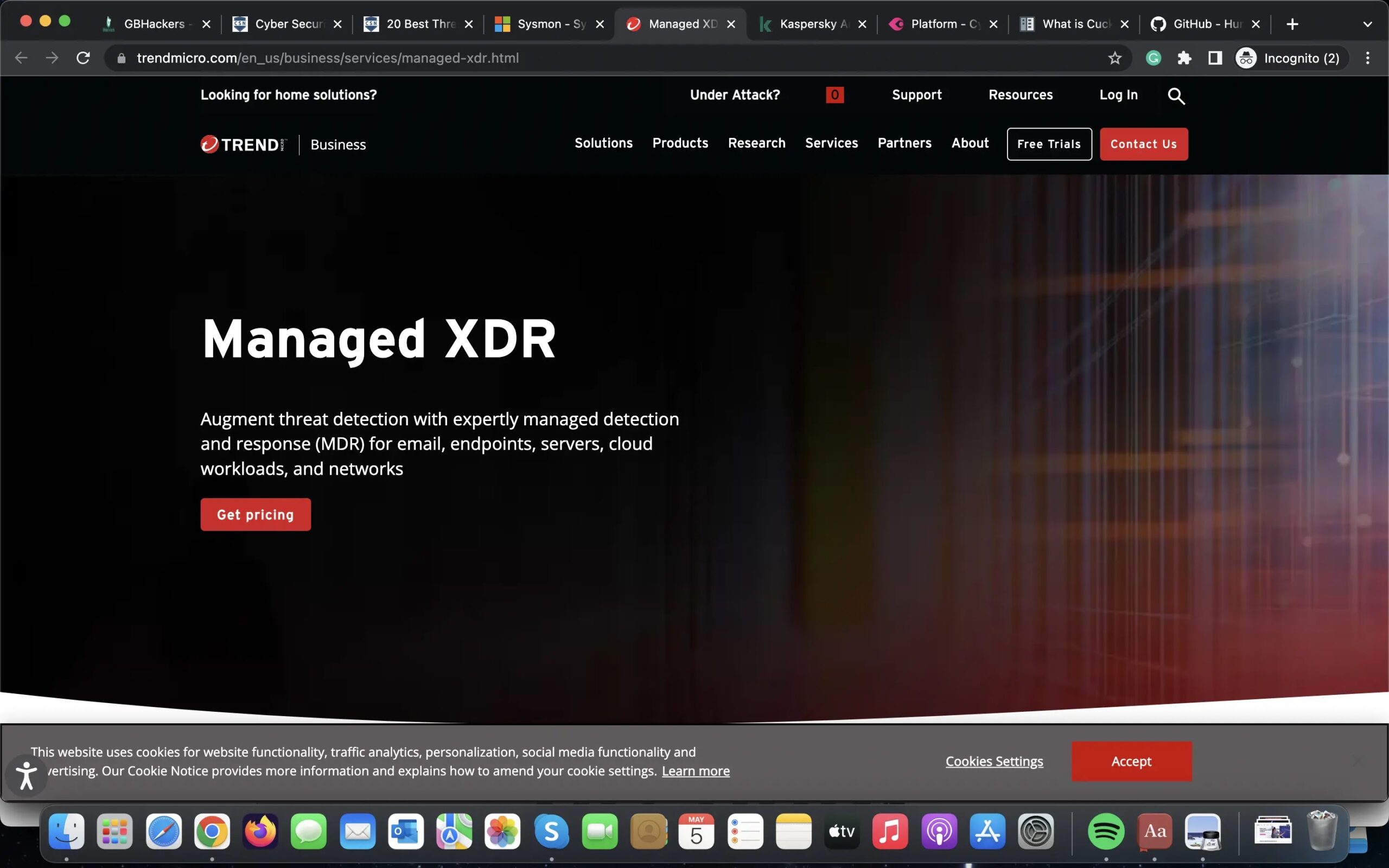Close the Kaspersky tab
The height and width of the screenshot is (868, 1389).
[862, 24]
